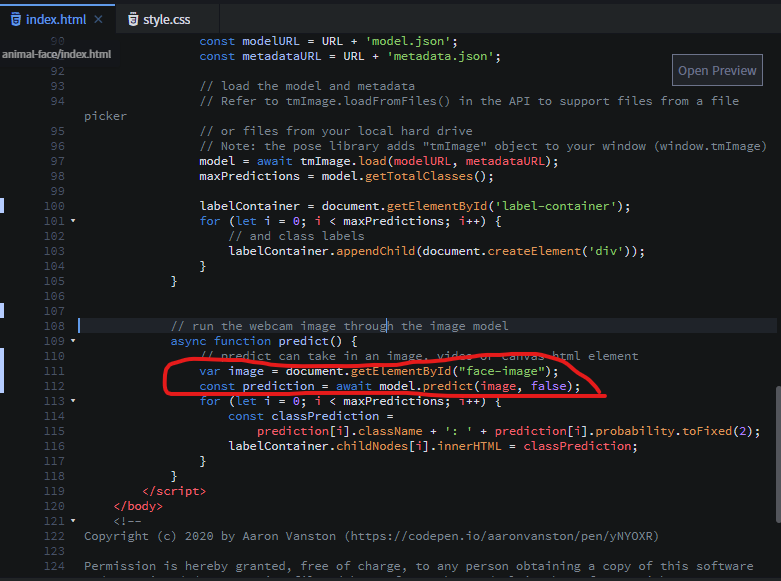Collapse the for loop at line 101
Viewport: 781px width, 581px height.
pyautogui.click(x=73, y=220)
